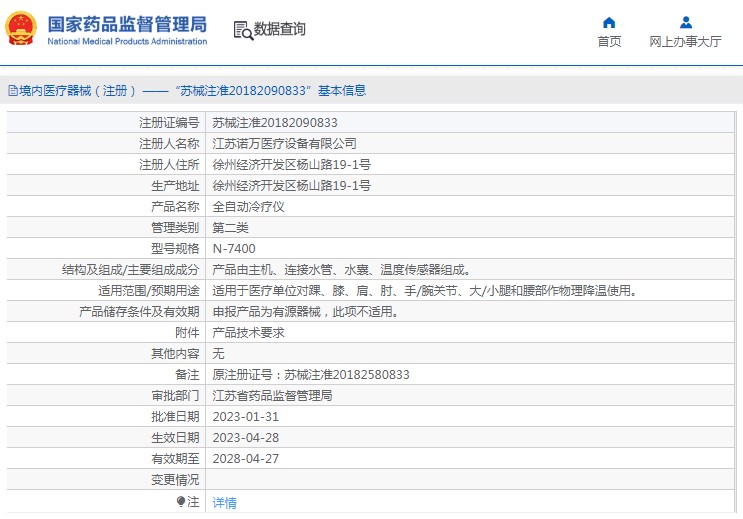Viewport: 743px width, 519px height.
Task: Click 产品由主机、连接水管 composition text
Action: click(x=342, y=270)
